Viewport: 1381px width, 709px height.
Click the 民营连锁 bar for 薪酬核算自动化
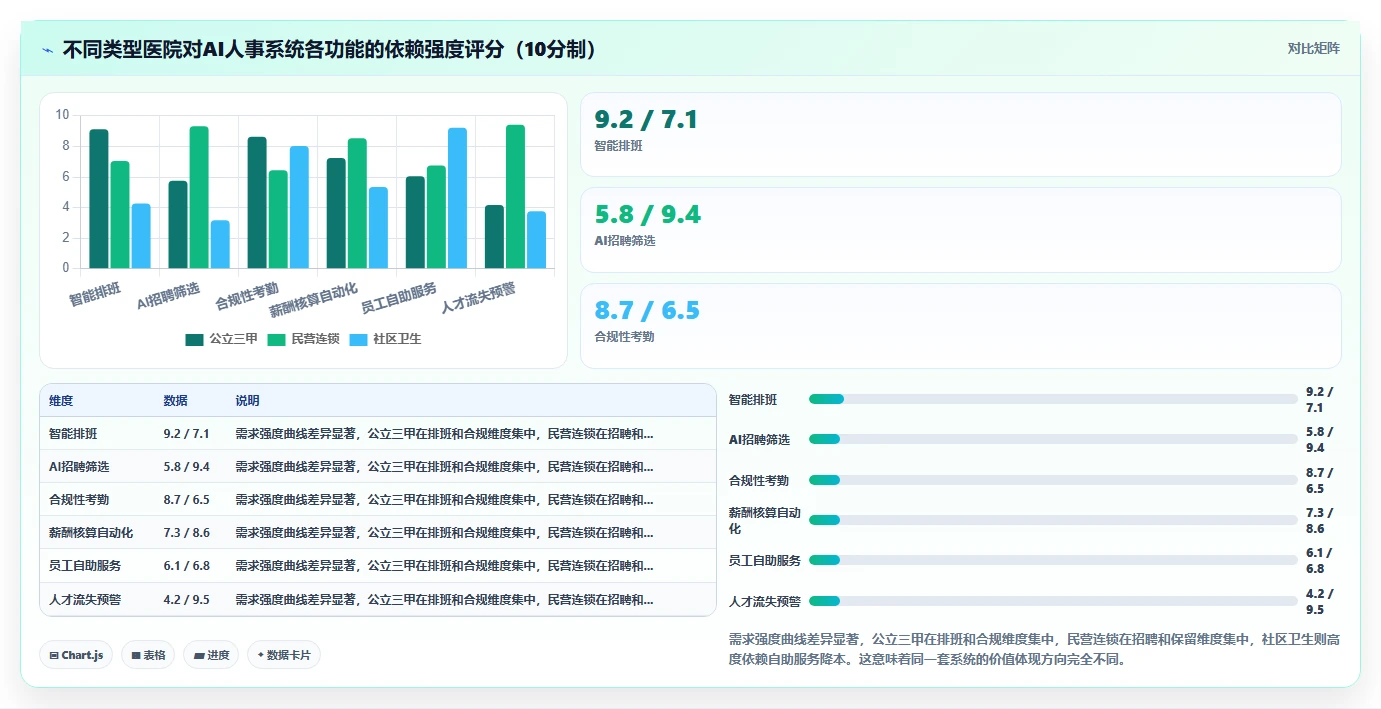[x=357, y=203]
